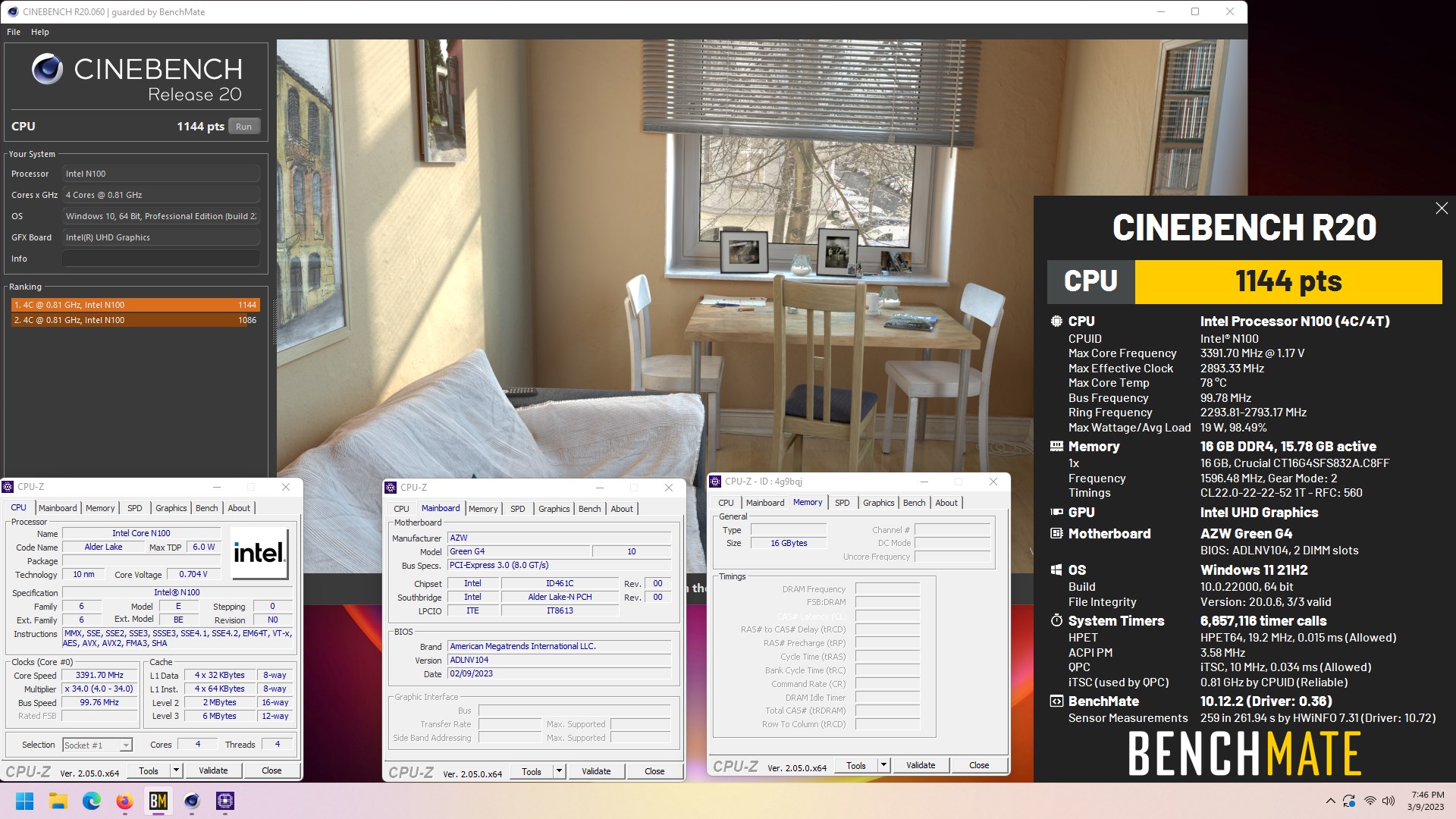The width and height of the screenshot is (1456, 819).
Task: Close the BenchMate result overlay
Action: (x=1442, y=209)
